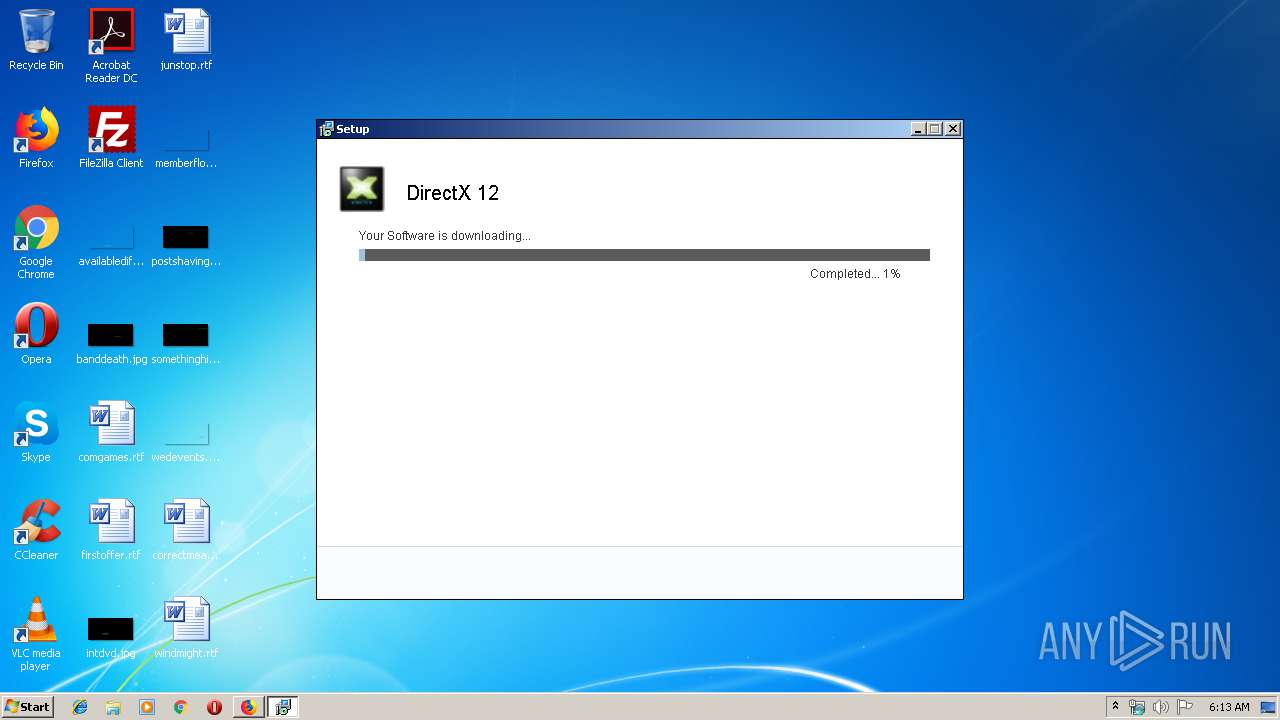Close the Setup window

click(953, 129)
